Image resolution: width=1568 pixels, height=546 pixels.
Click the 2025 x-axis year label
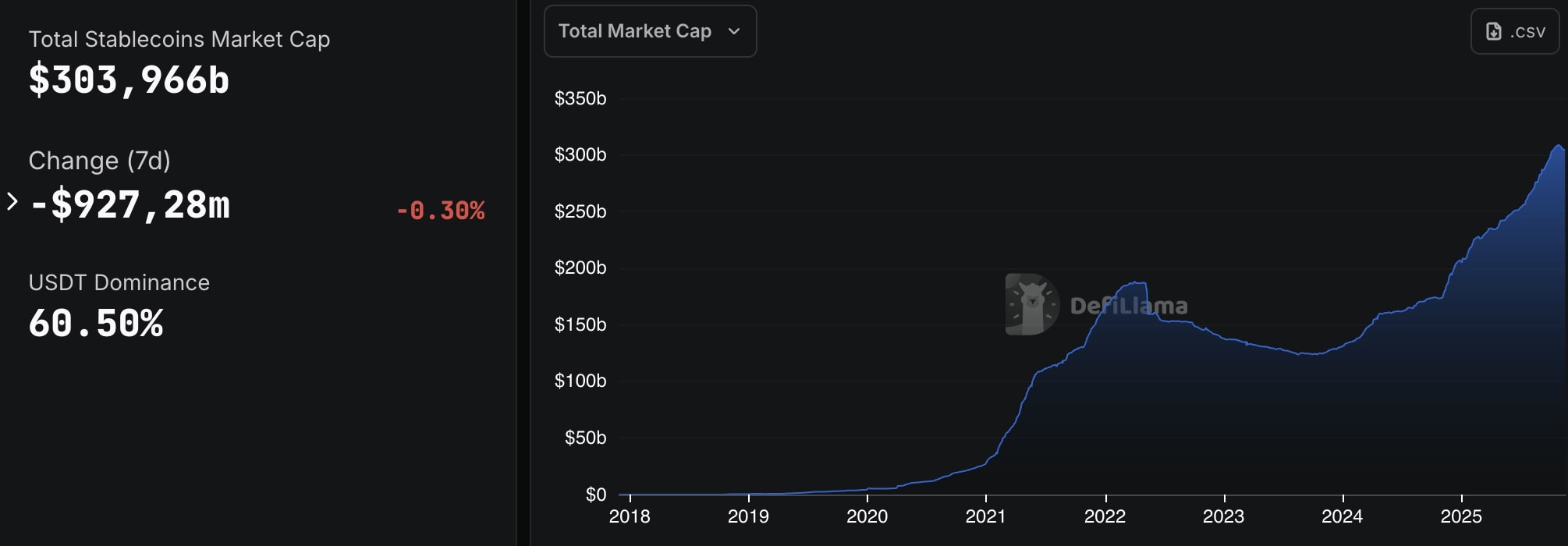pos(1460,516)
